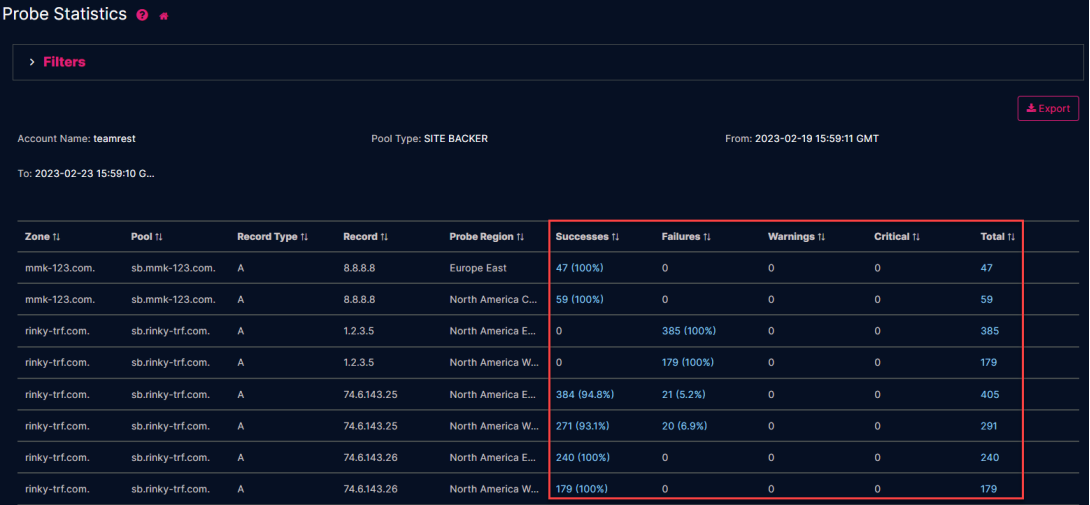Sort table by Successes column

click(x=587, y=237)
